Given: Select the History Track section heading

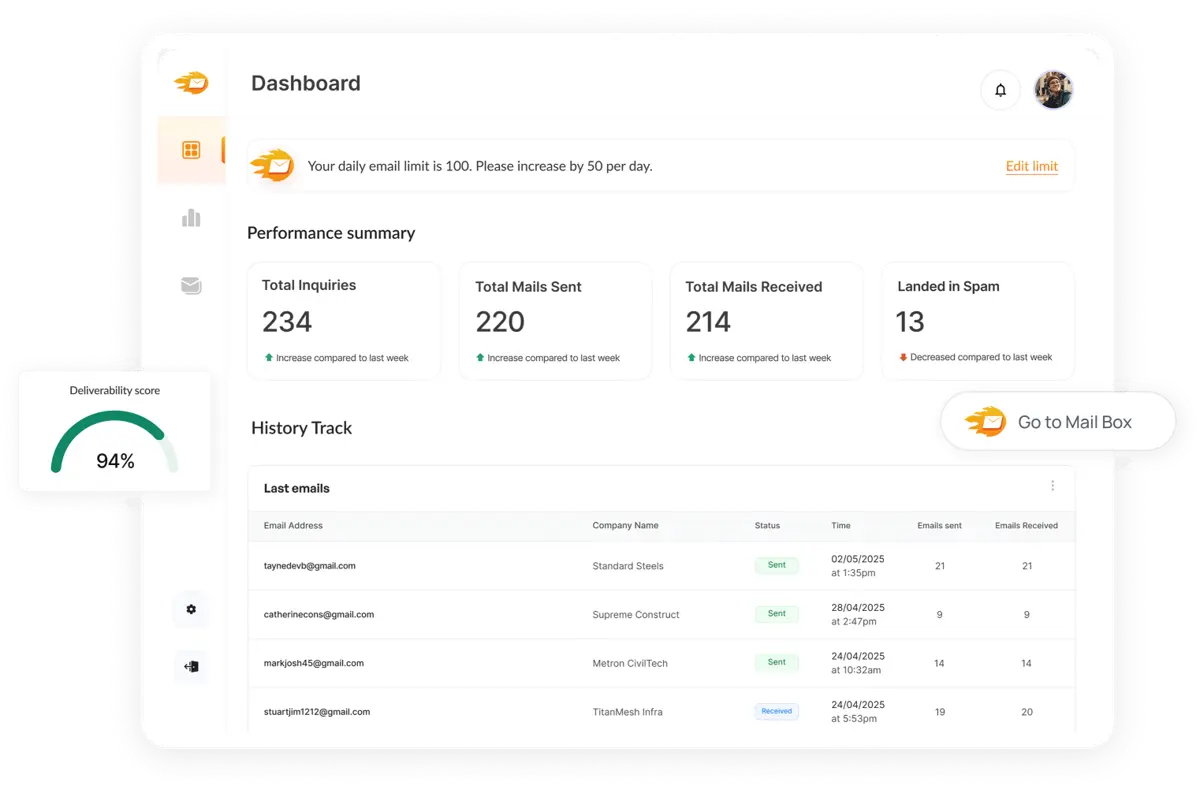Looking at the screenshot, I should coord(301,428).
